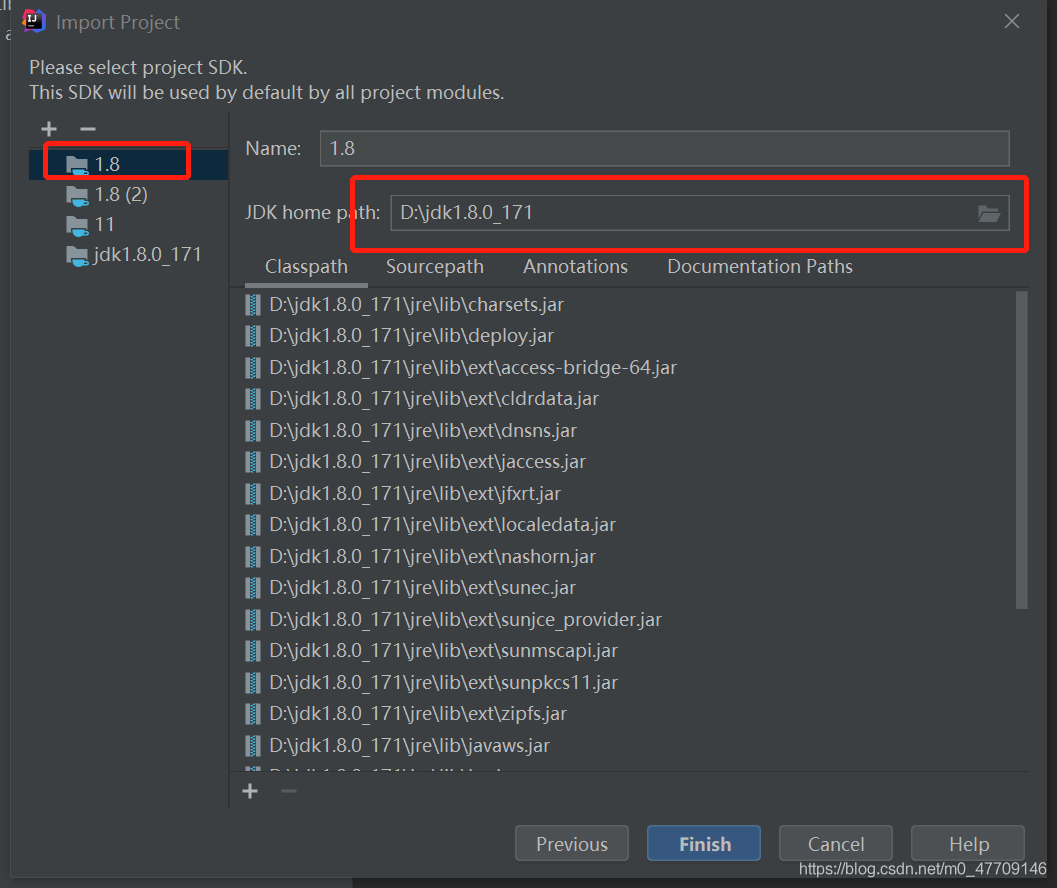Click the add classpath entry plus icon
The width and height of the screenshot is (1057, 888).
click(250, 791)
